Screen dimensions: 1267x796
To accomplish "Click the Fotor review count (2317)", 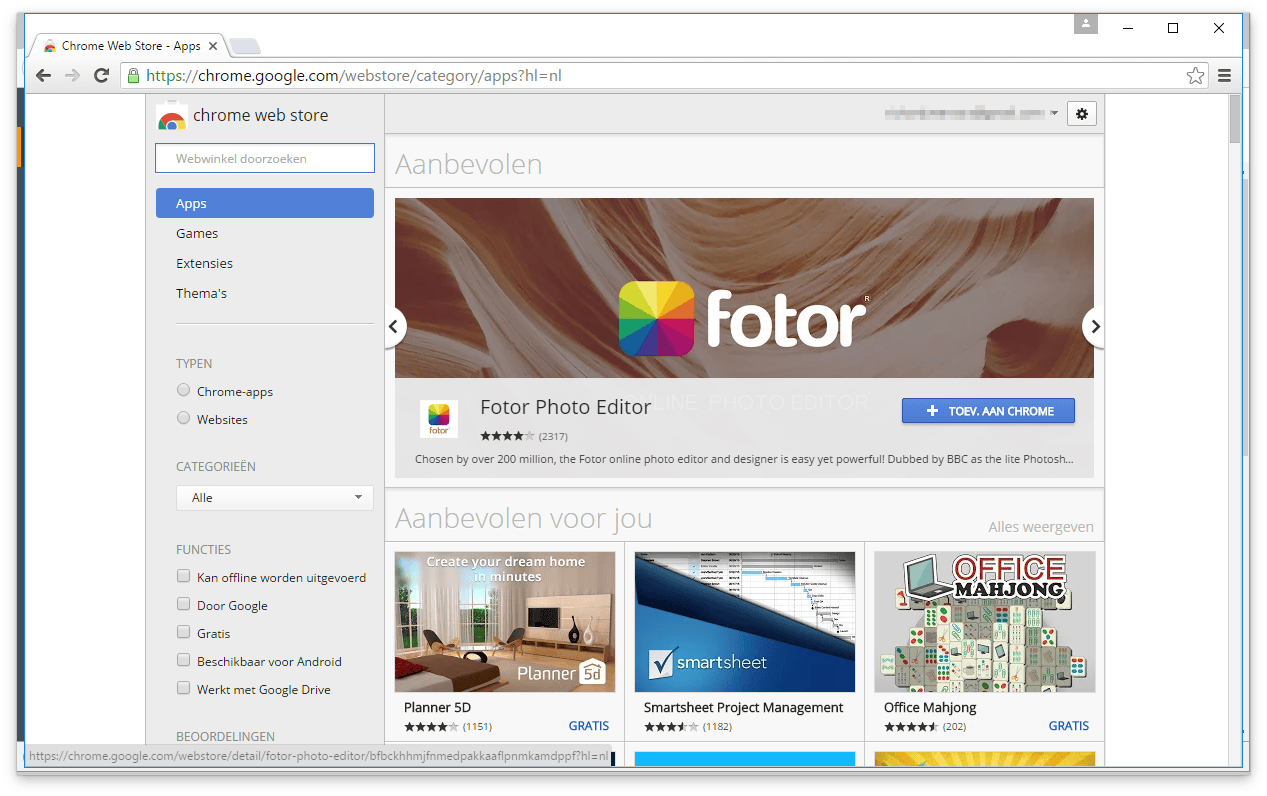I will click(553, 437).
